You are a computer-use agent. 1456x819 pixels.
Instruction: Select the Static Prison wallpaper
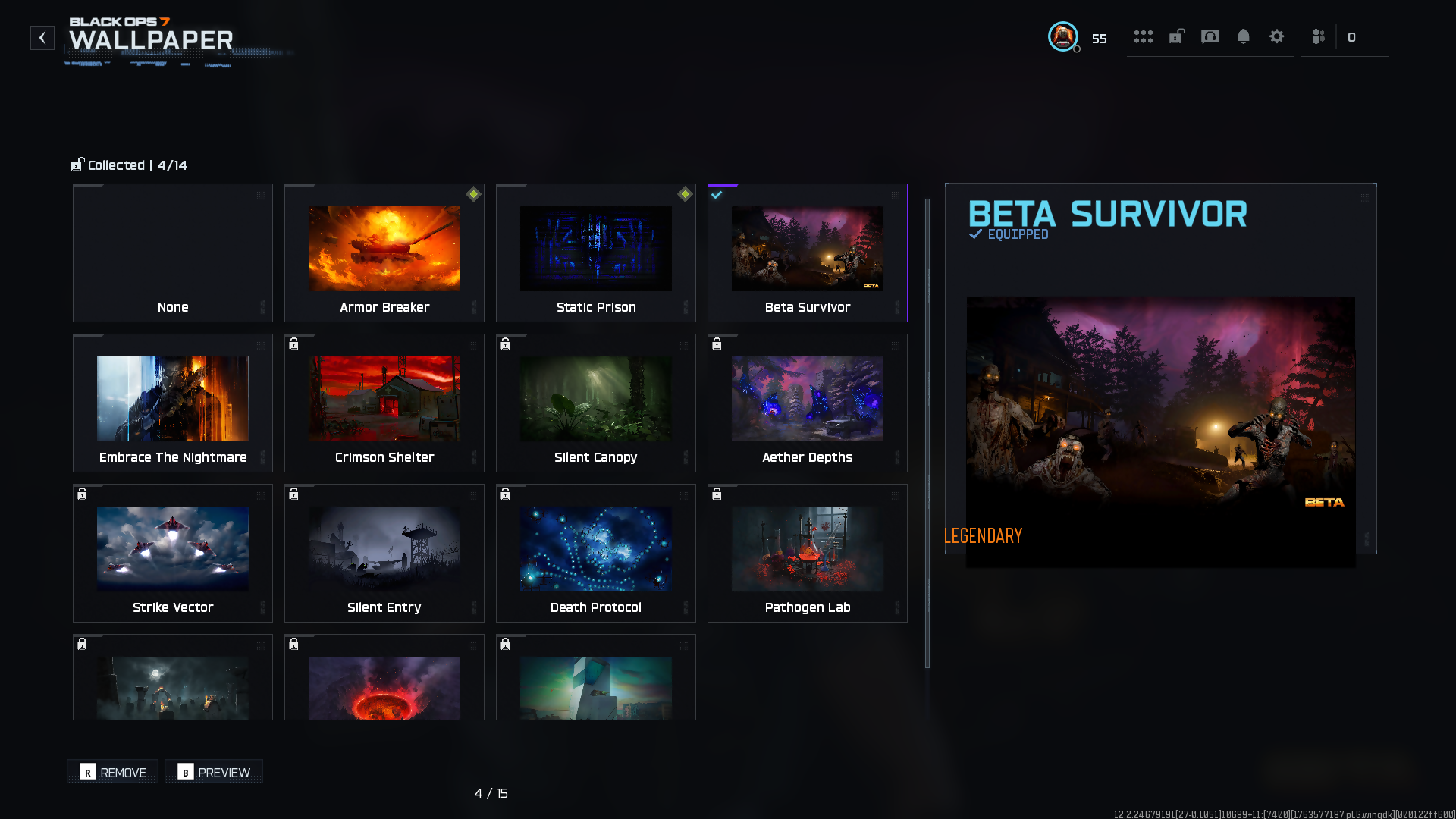(595, 253)
